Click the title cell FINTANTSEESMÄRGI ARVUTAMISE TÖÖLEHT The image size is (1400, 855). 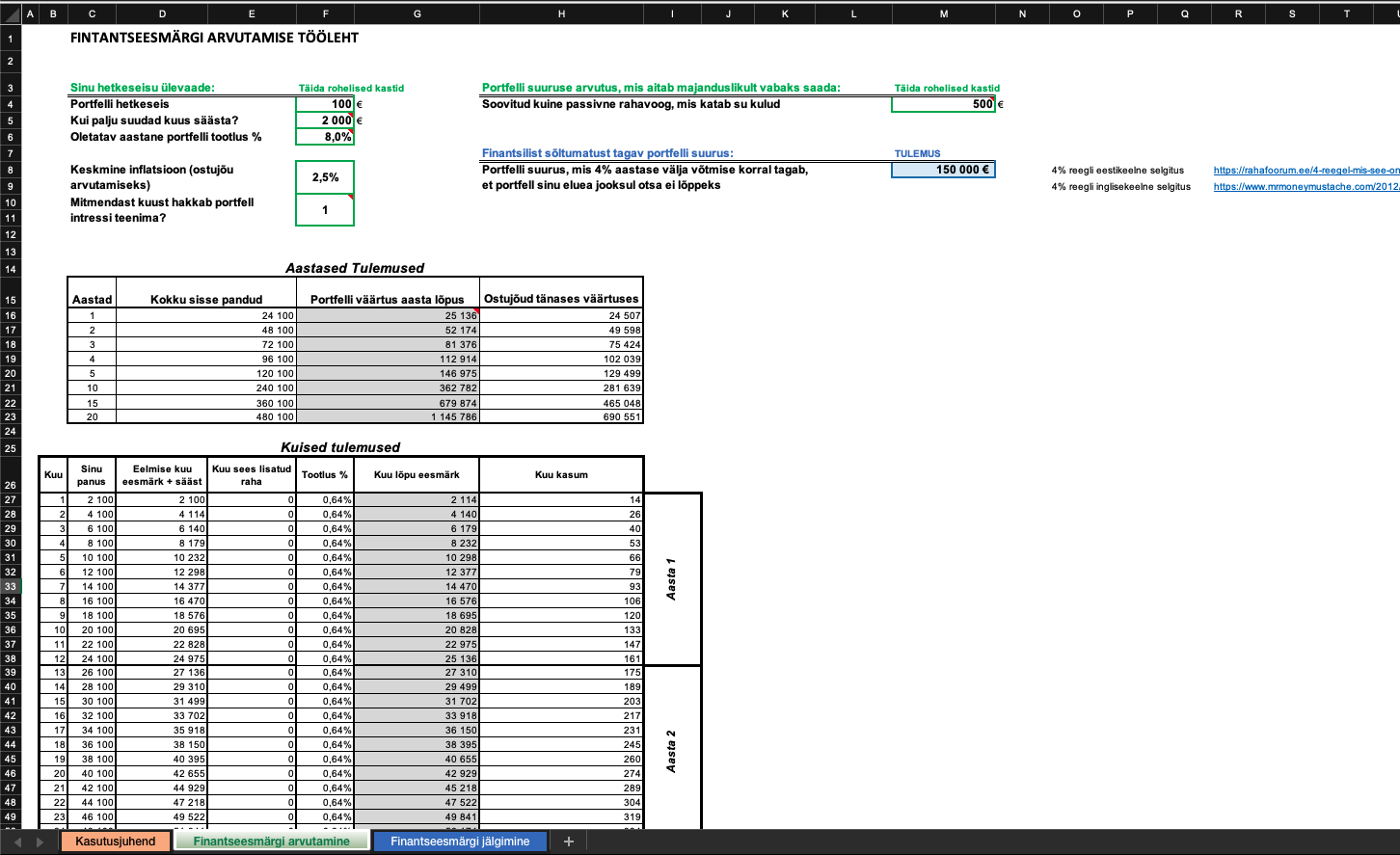point(214,39)
